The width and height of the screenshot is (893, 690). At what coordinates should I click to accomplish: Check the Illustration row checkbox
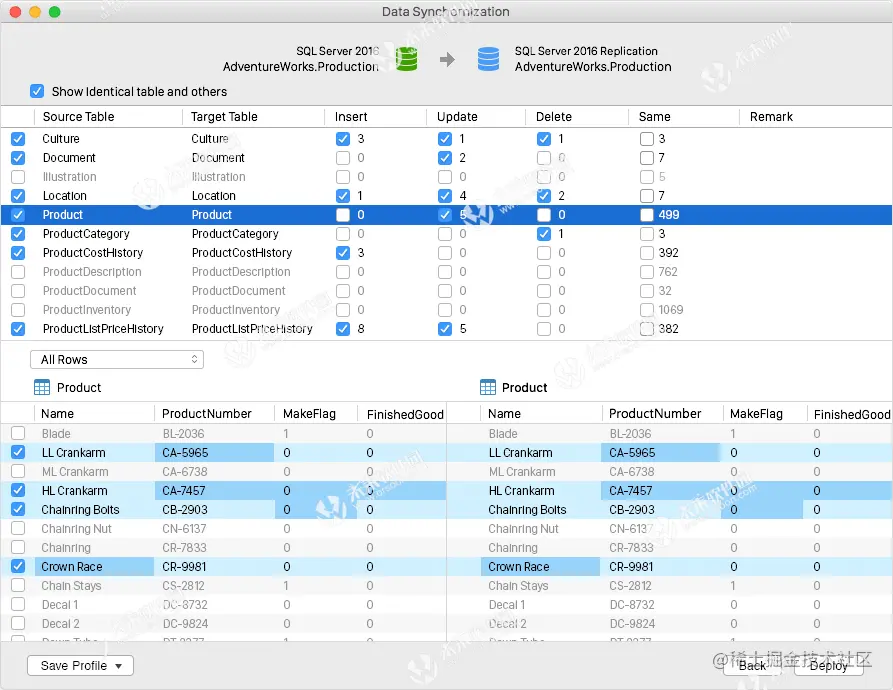point(18,177)
